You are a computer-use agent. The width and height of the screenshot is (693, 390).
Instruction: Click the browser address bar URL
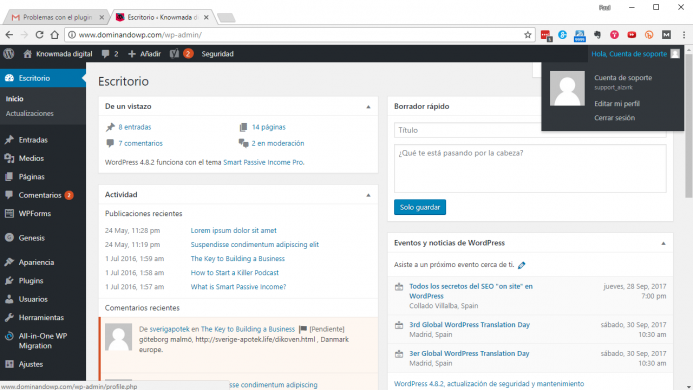[x=140, y=35]
